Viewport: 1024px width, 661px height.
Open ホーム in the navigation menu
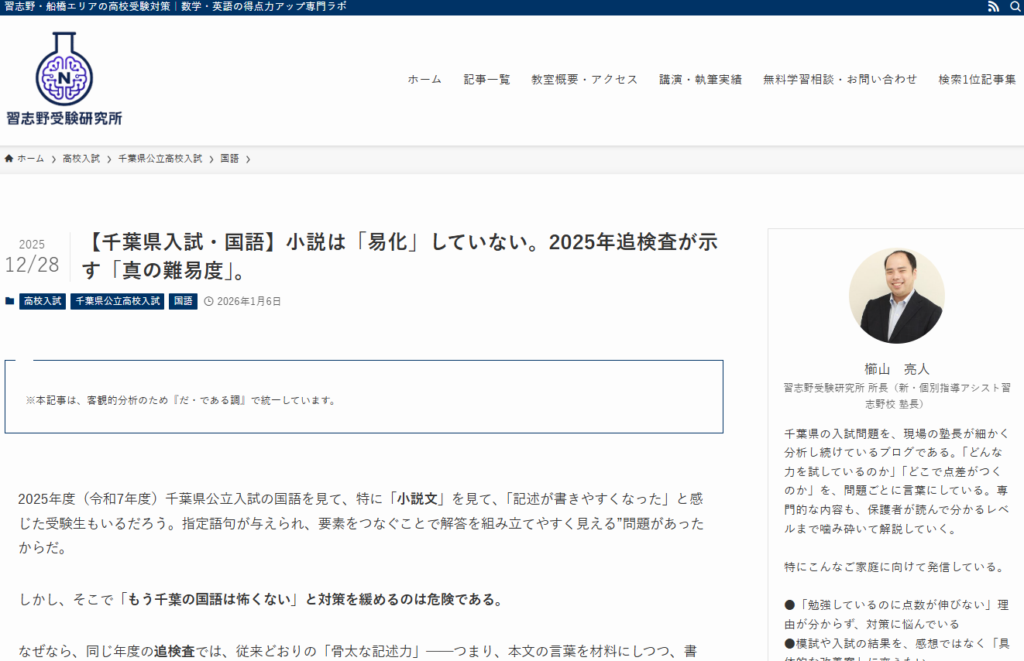424,80
